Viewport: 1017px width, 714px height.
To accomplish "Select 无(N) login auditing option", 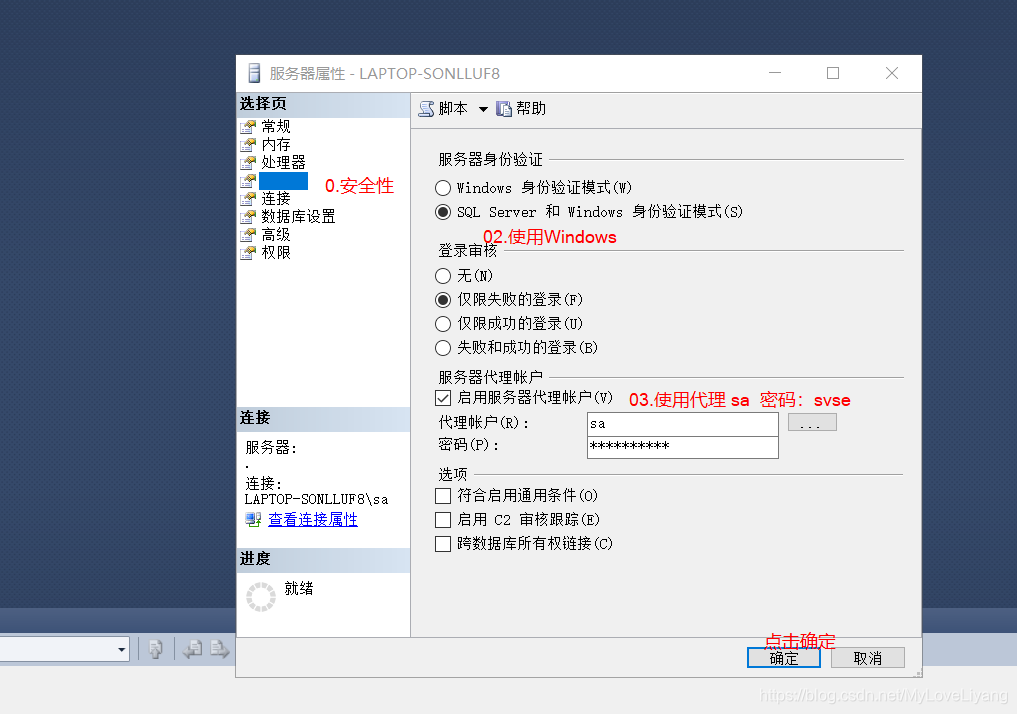I will (443, 276).
